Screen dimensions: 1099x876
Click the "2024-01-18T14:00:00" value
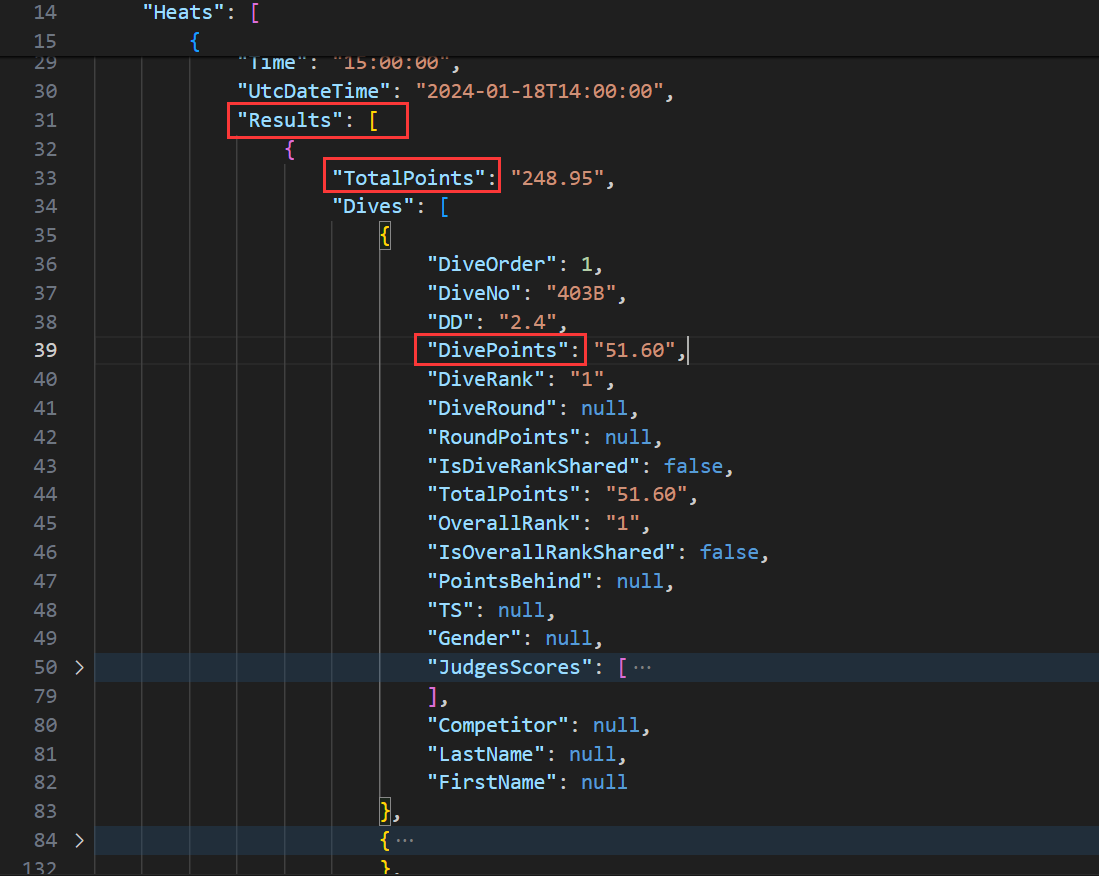click(x=540, y=92)
